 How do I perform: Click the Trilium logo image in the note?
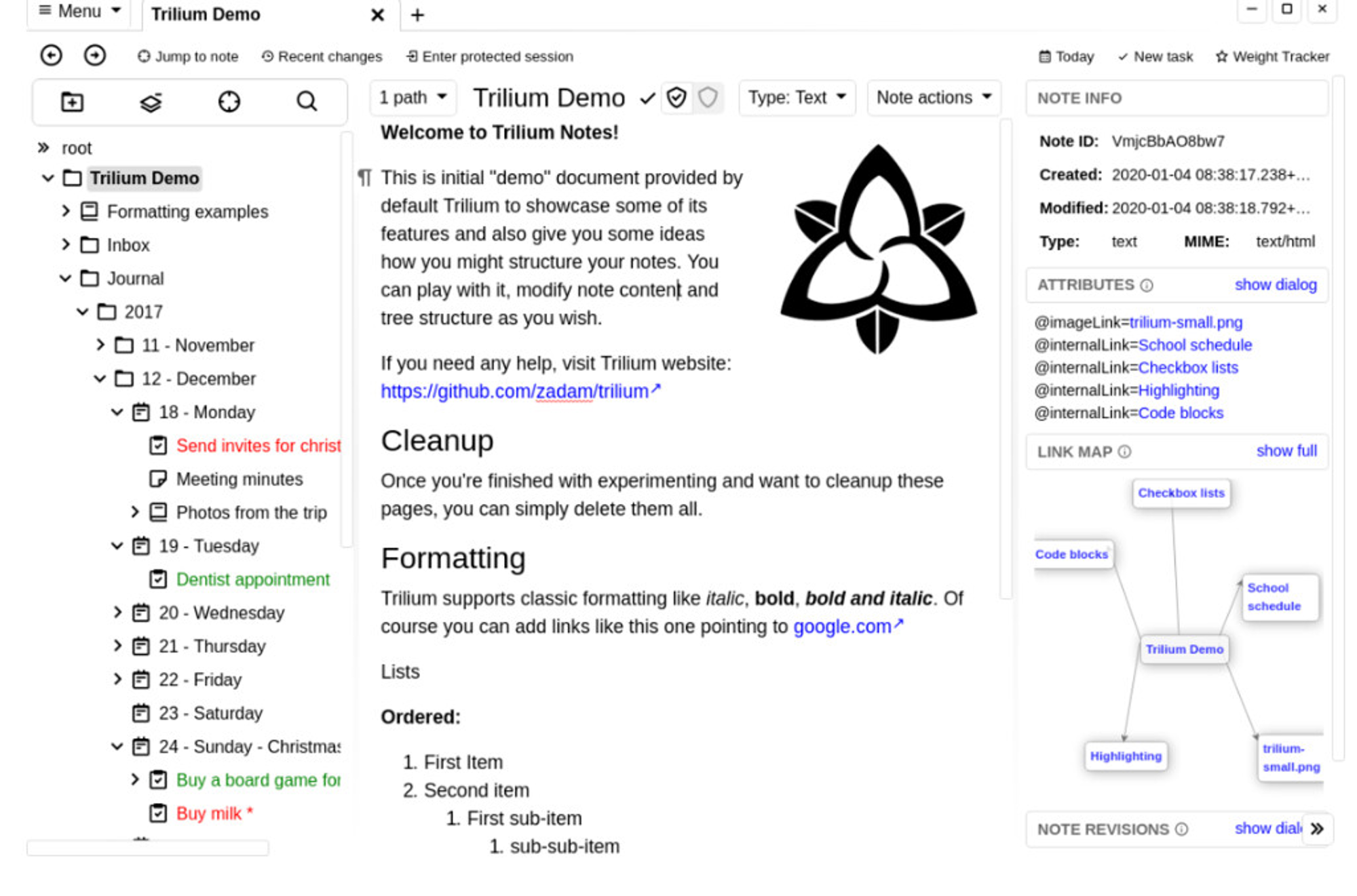click(879, 250)
